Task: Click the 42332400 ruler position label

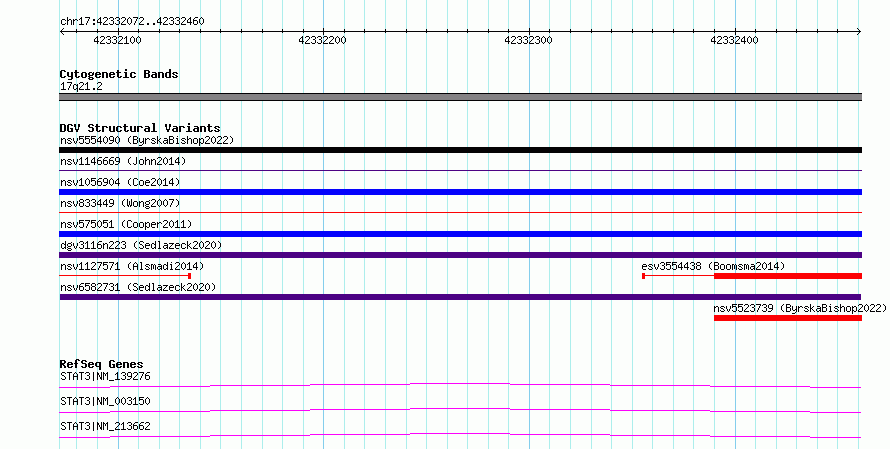Action: pos(734,40)
